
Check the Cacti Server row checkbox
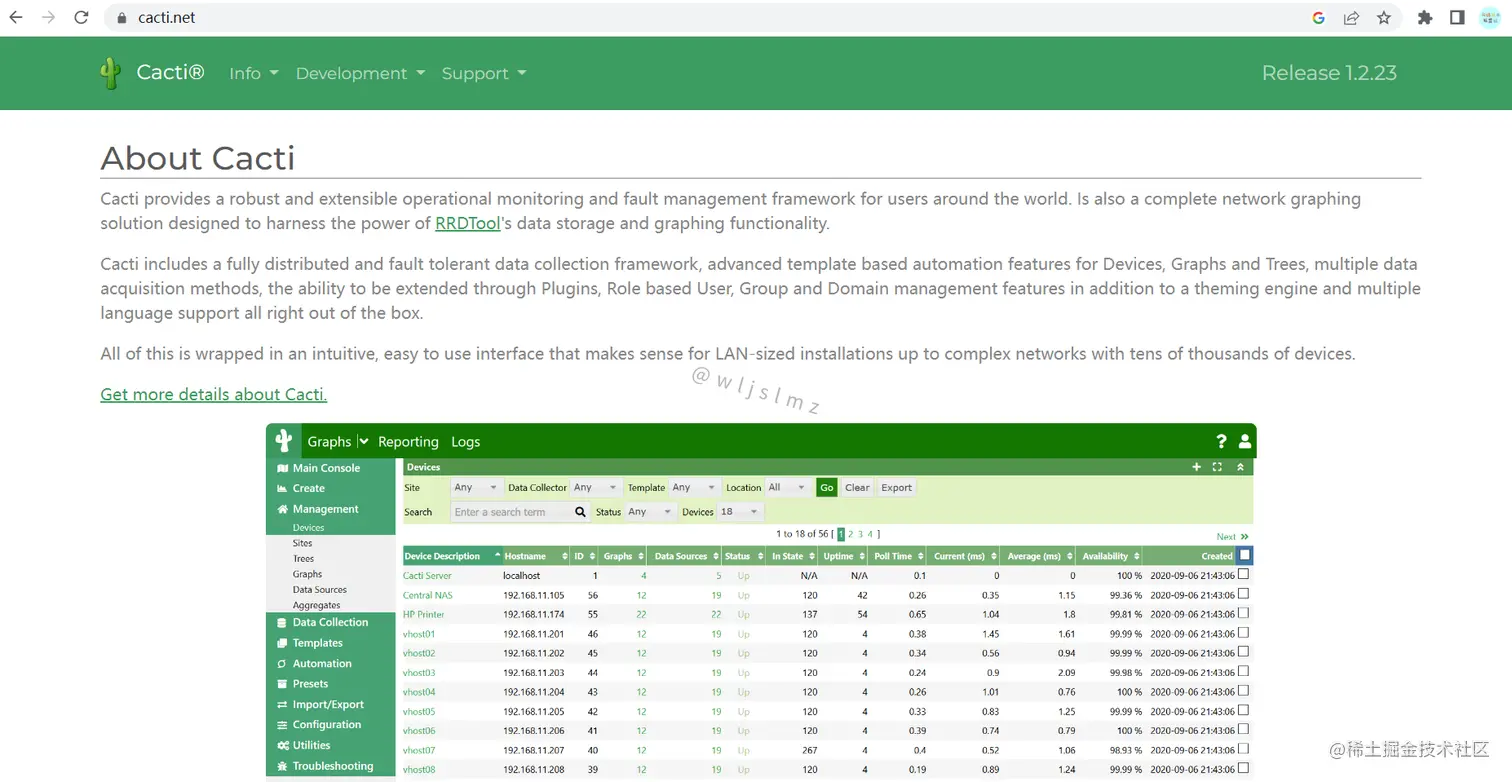1244,575
